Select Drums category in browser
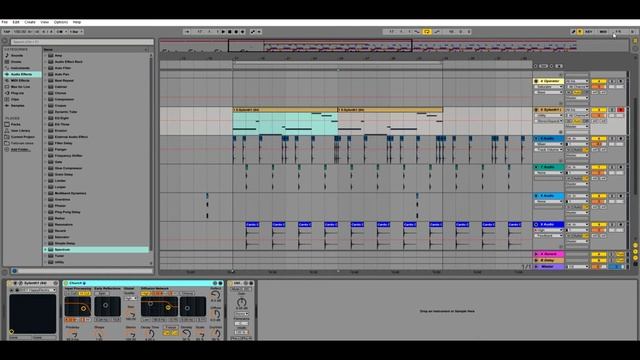The height and width of the screenshot is (360, 640). (x=16, y=62)
